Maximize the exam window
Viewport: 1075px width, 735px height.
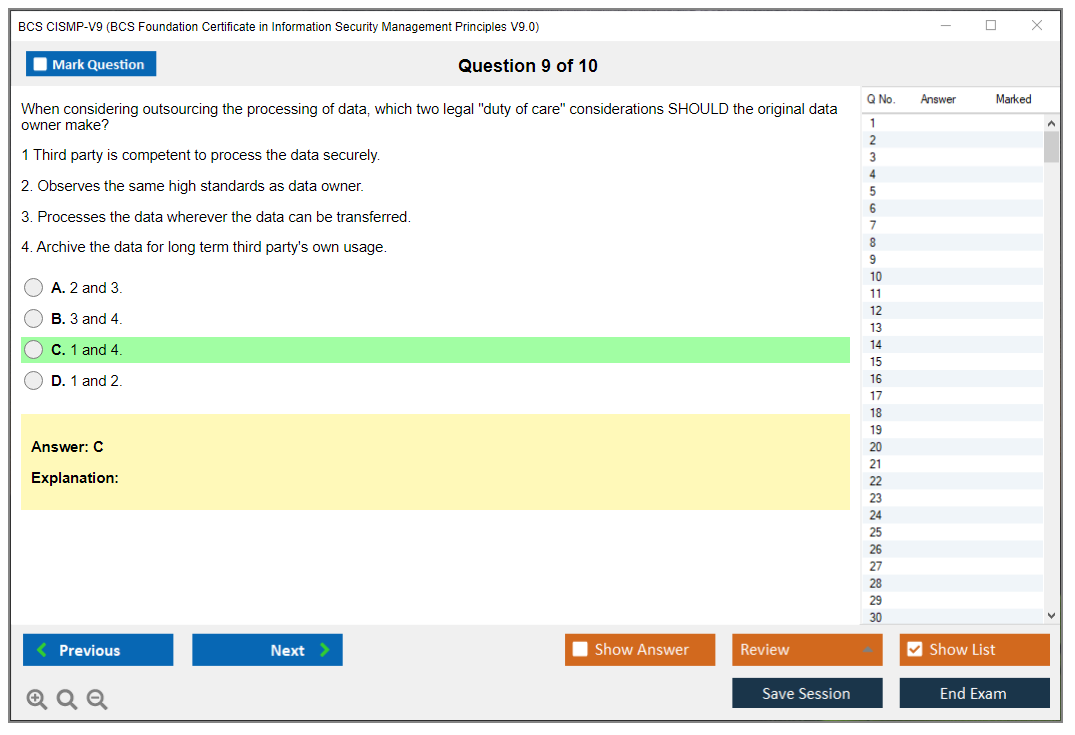pos(991,26)
